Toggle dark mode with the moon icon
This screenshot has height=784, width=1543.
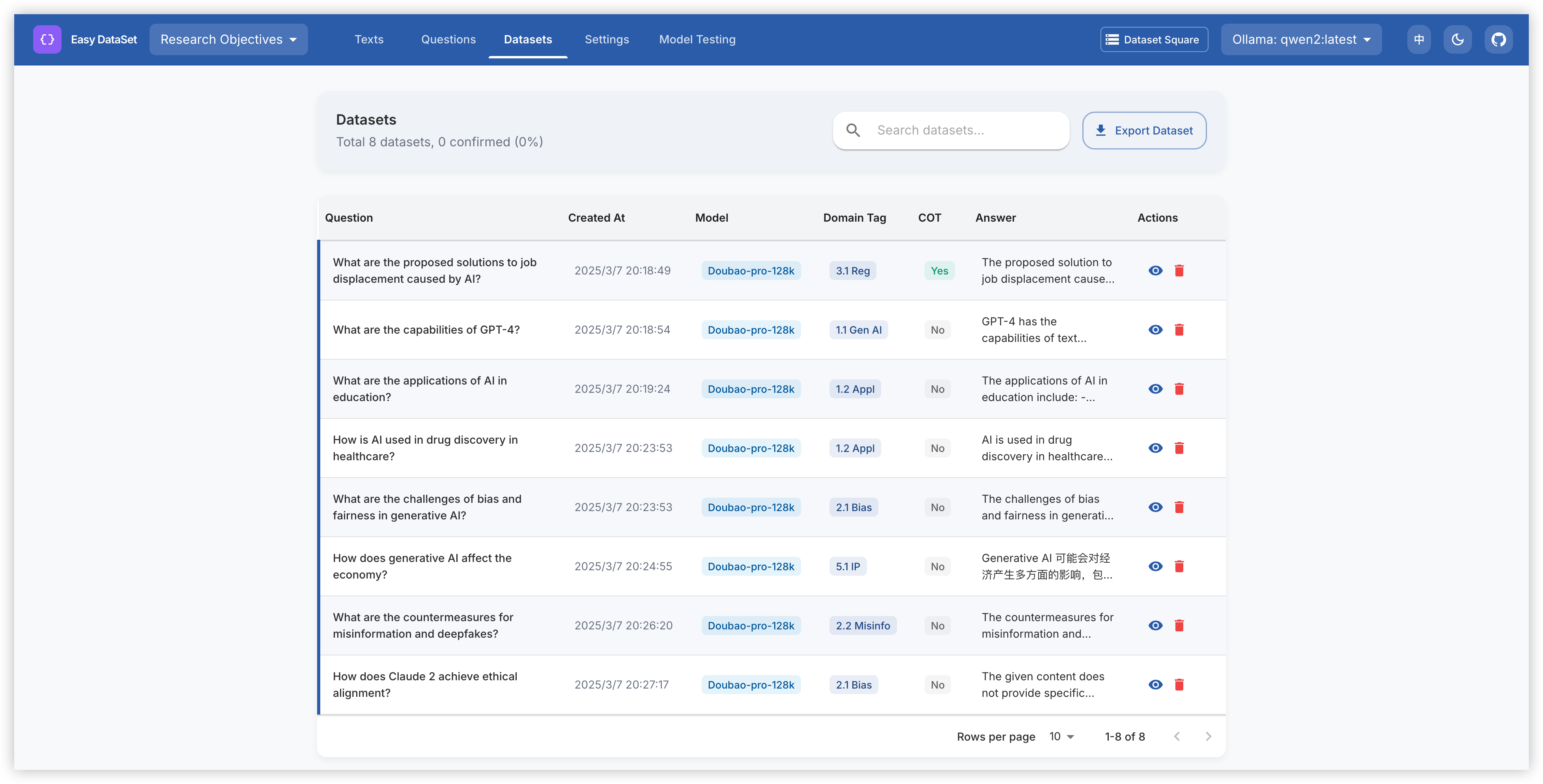click(1457, 39)
